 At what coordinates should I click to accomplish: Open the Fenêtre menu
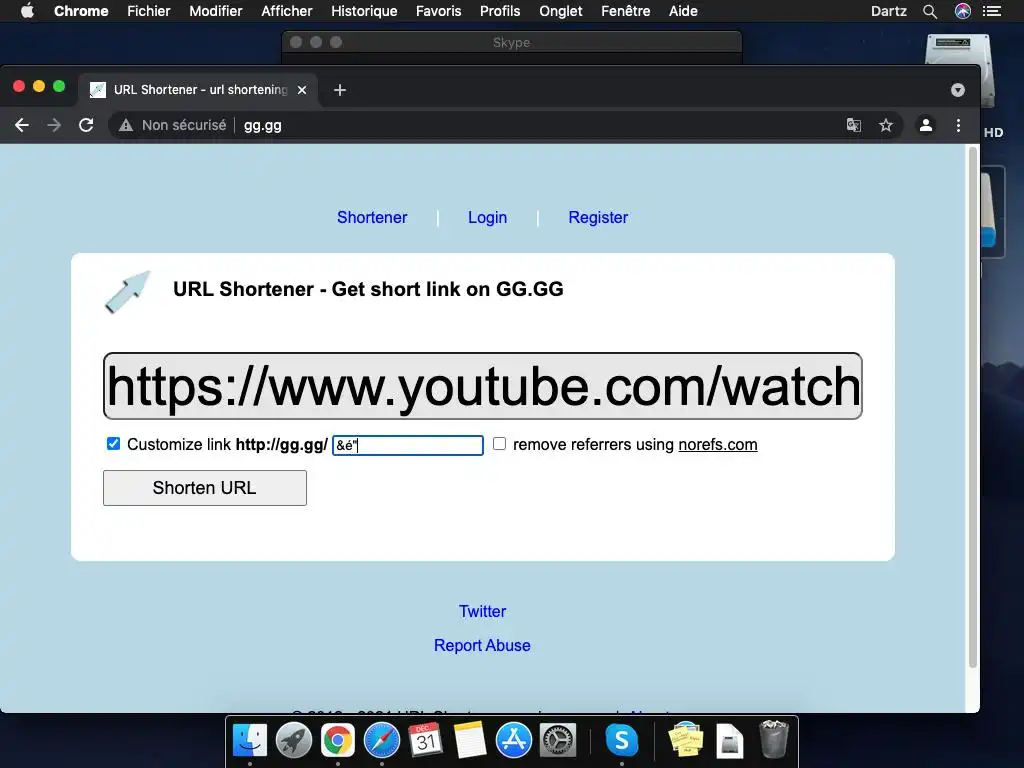click(x=625, y=11)
